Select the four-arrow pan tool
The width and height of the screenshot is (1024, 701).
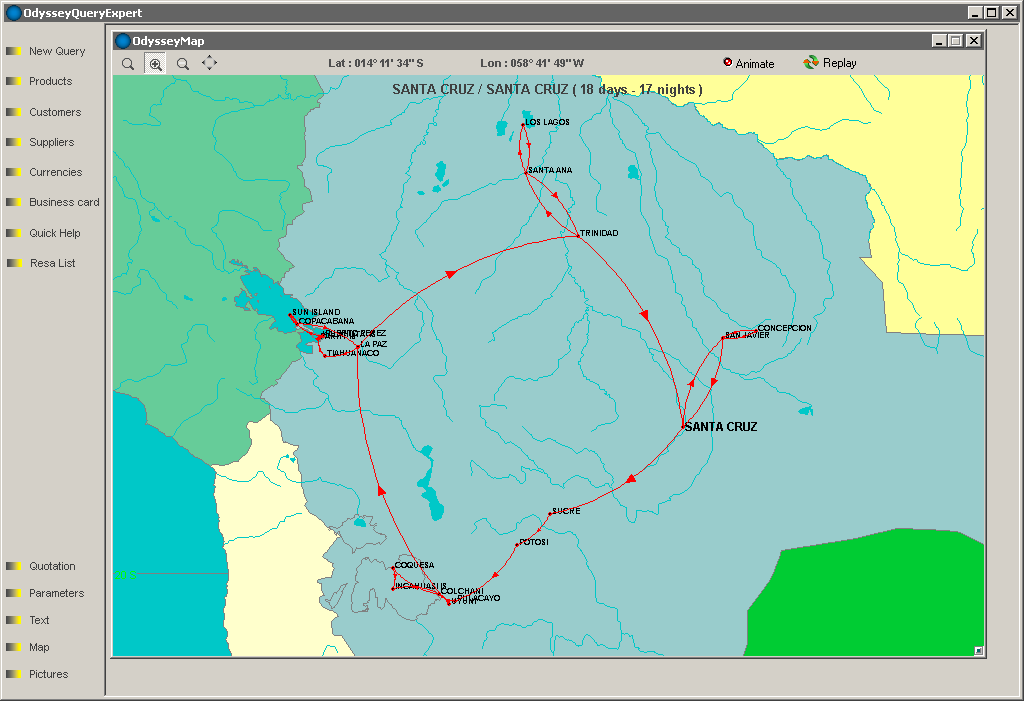(x=209, y=63)
